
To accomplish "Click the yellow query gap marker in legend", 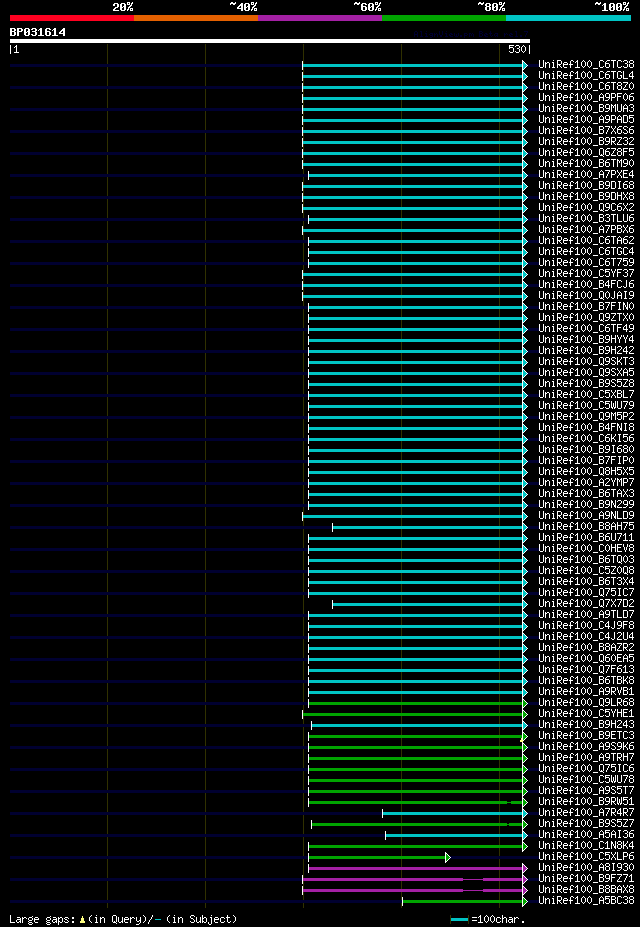I will pos(83,920).
